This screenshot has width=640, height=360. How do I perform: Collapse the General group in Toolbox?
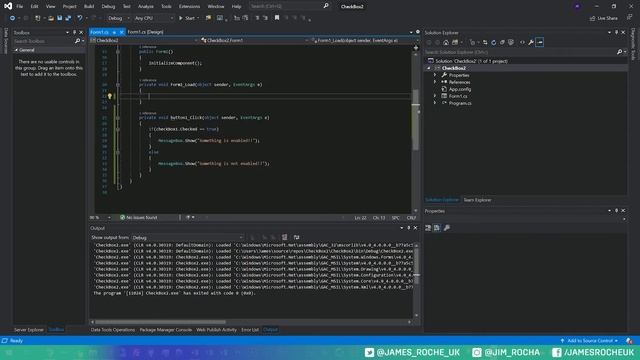17,50
